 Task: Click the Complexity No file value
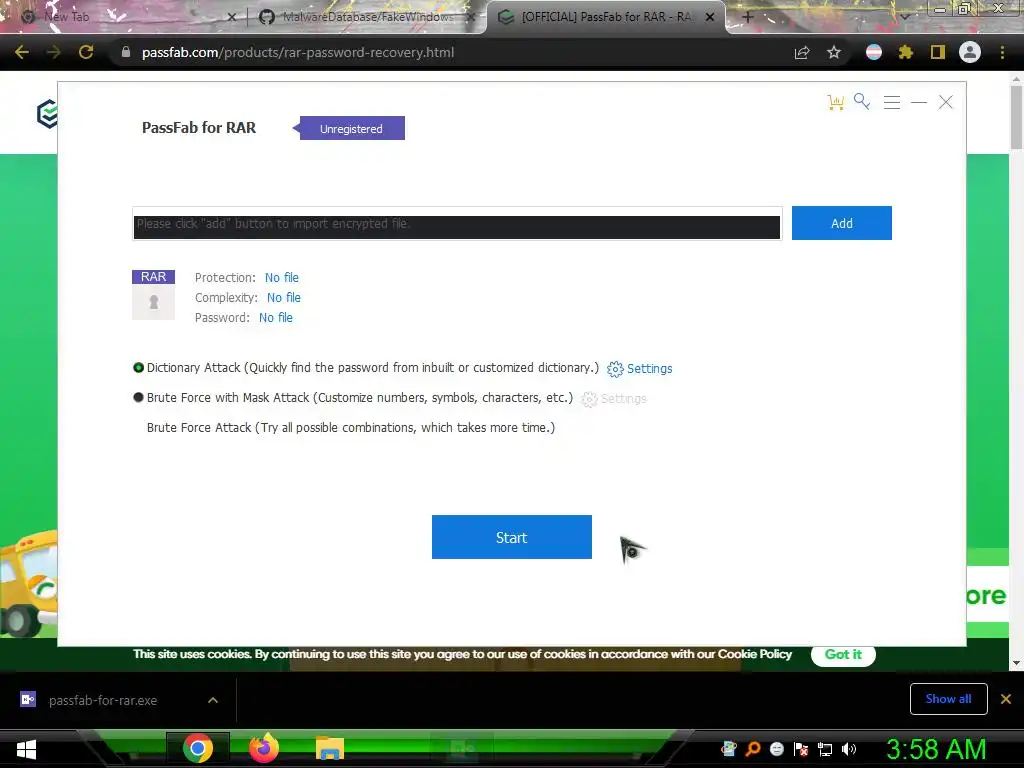tap(283, 298)
